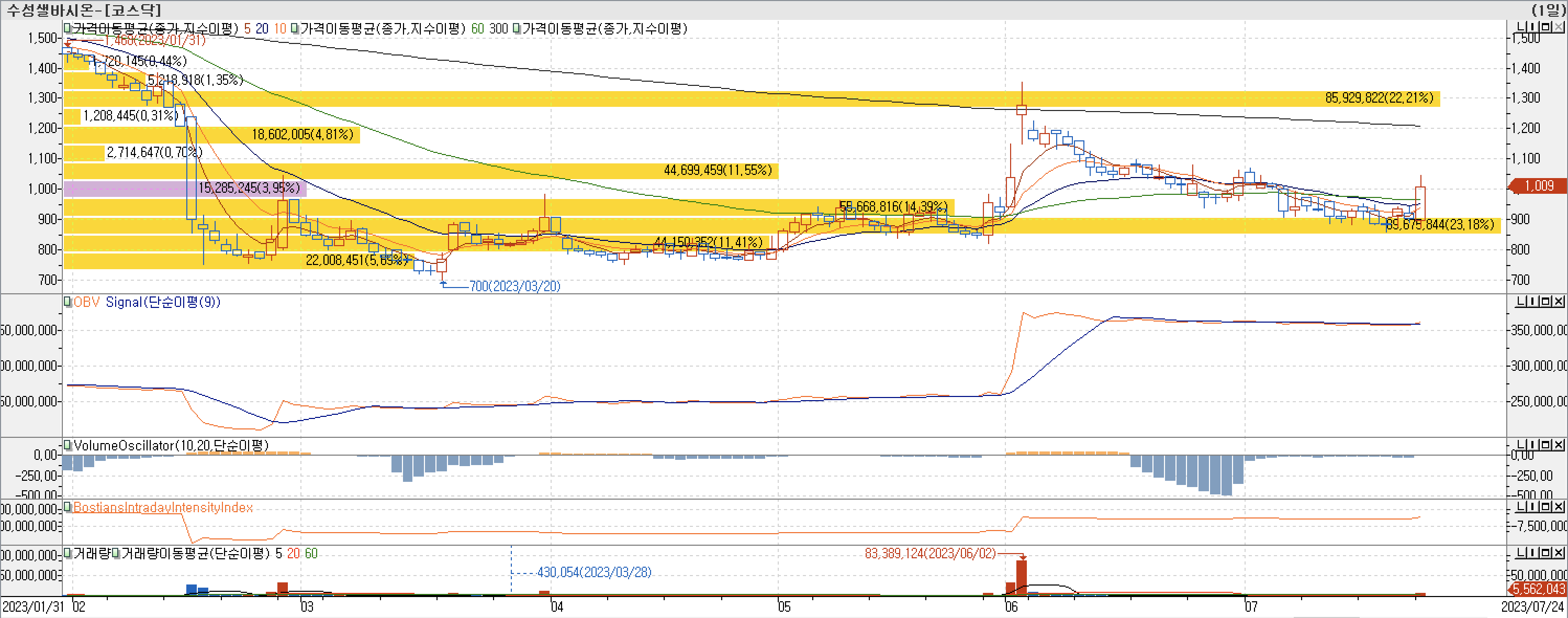Click the 83,389,124(2023/06/02) peak volume marker
1568x618 pixels.
click(x=929, y=554)
